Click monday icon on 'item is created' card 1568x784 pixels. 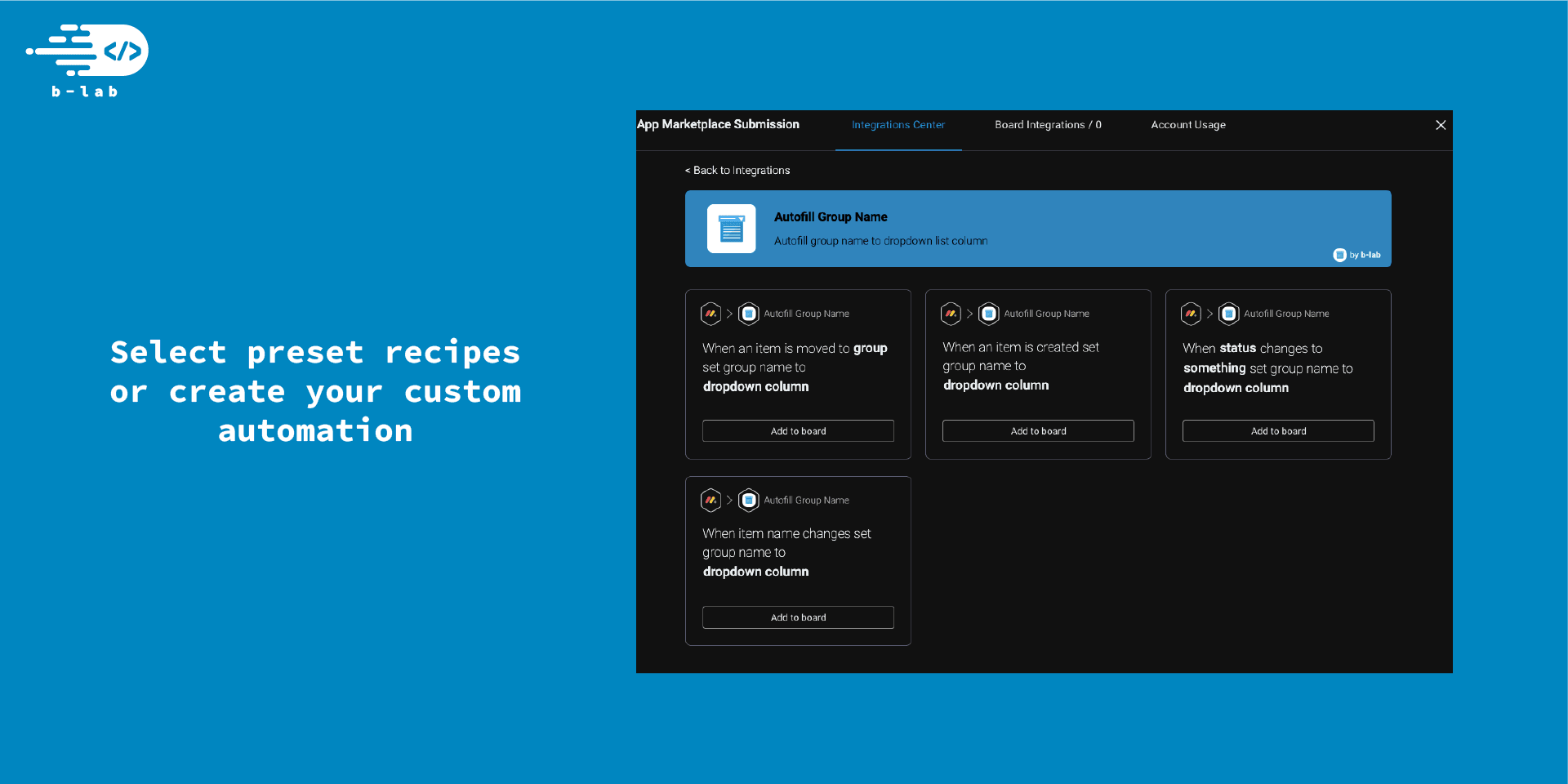(951, 314)
